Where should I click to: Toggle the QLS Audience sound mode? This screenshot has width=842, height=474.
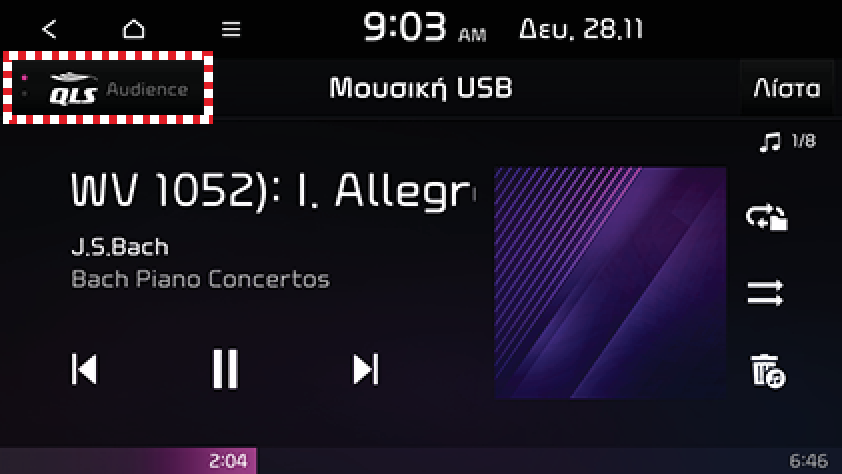pyautogui.click(x=108, y=88)
